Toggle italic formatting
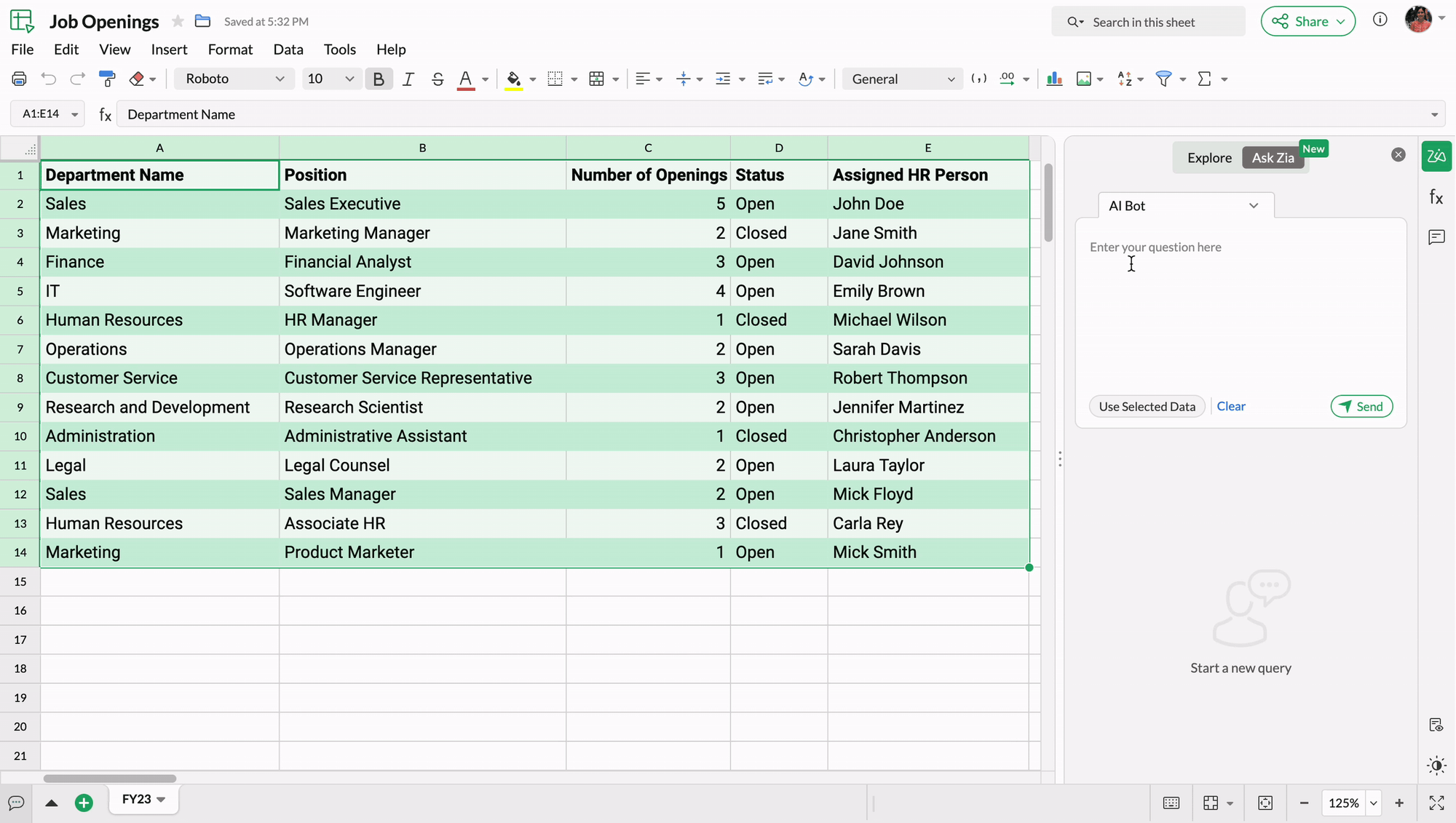The width and height of the screenshot is (1456, 823). click(408, 79)
